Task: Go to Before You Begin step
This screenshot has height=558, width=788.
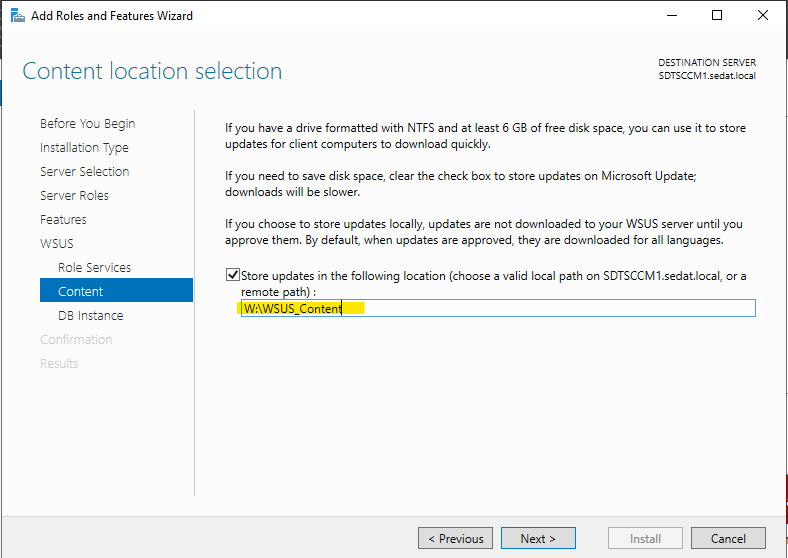Action: [87, 124]
